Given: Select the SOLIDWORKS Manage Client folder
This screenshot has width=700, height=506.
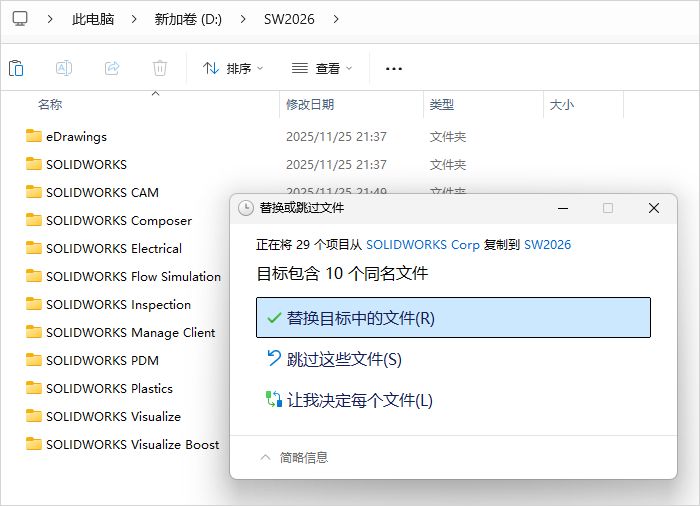Looking at the screenshot, I should coord(130,333).
